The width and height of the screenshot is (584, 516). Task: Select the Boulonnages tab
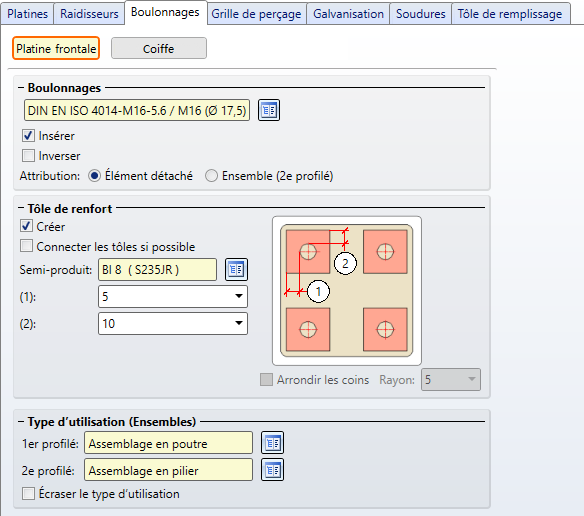[x=165, y=12]
